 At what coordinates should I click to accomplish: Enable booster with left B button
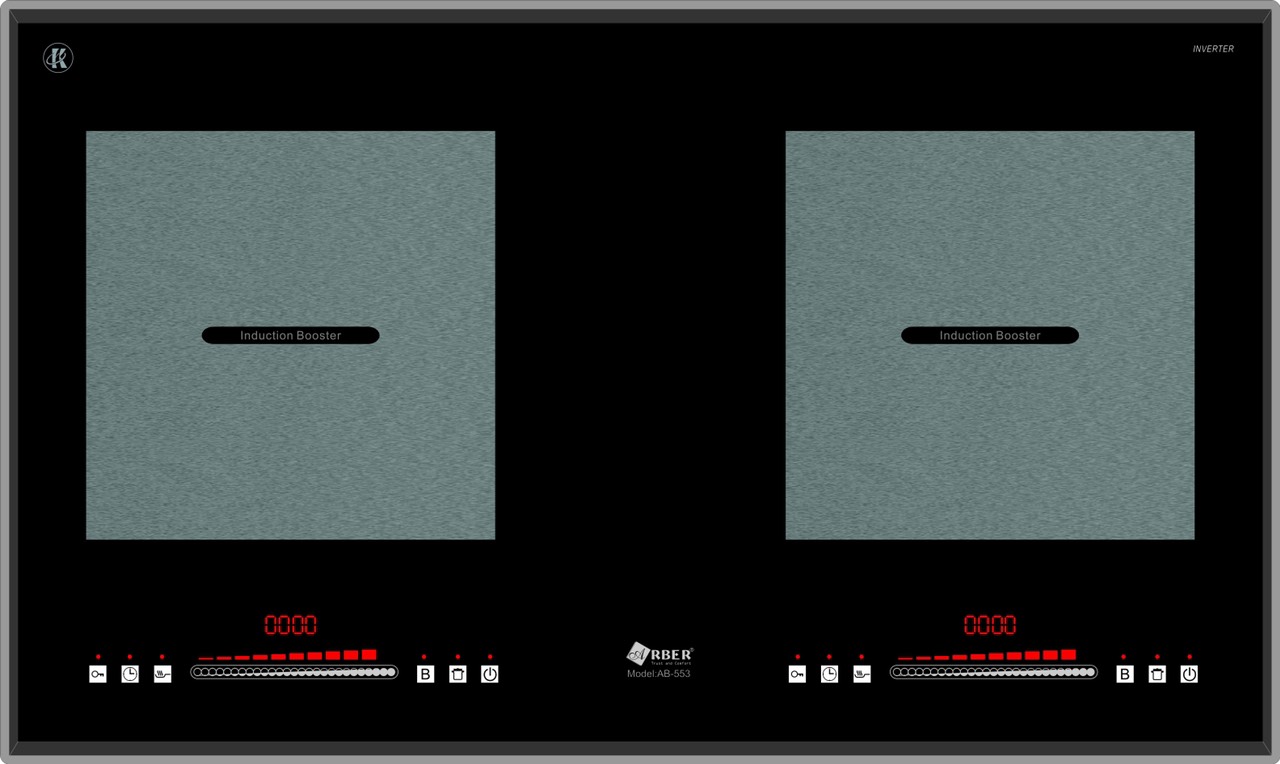pyautogui.click(x=425, y=674)
